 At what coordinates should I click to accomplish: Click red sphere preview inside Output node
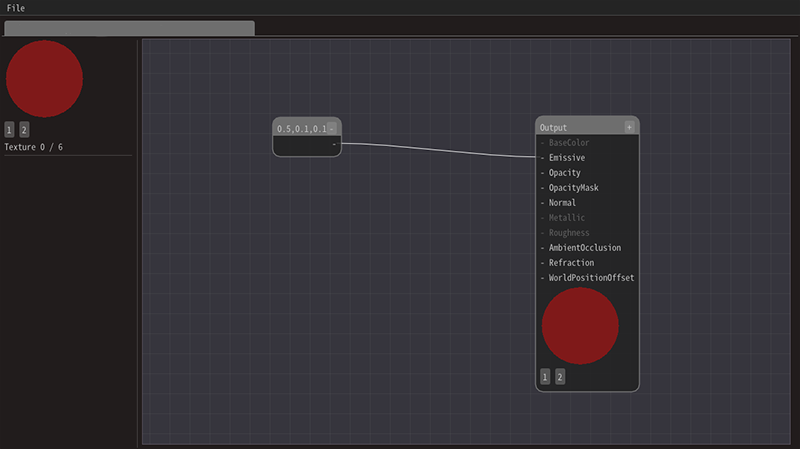[580, 326]
